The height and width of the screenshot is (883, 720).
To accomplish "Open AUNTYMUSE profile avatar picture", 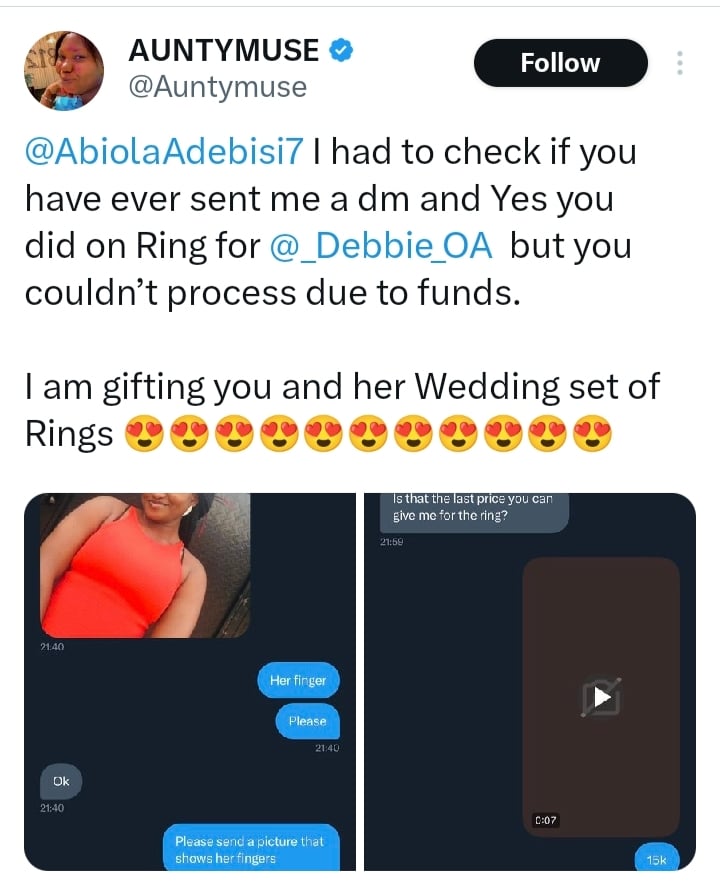I will (63, 70).
